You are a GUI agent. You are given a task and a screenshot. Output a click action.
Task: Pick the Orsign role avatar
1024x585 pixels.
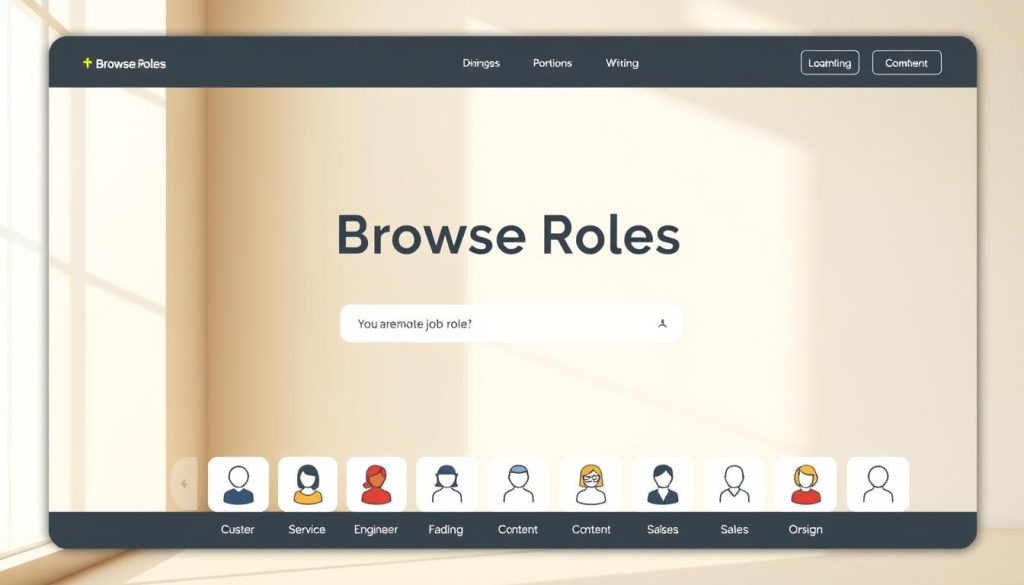click(806, 485)
